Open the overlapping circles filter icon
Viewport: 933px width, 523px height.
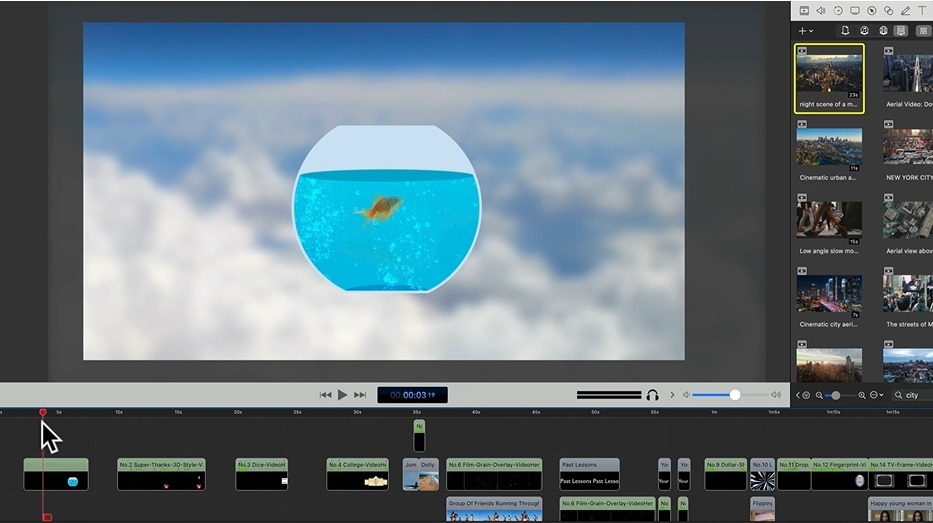tap(888, 11)
